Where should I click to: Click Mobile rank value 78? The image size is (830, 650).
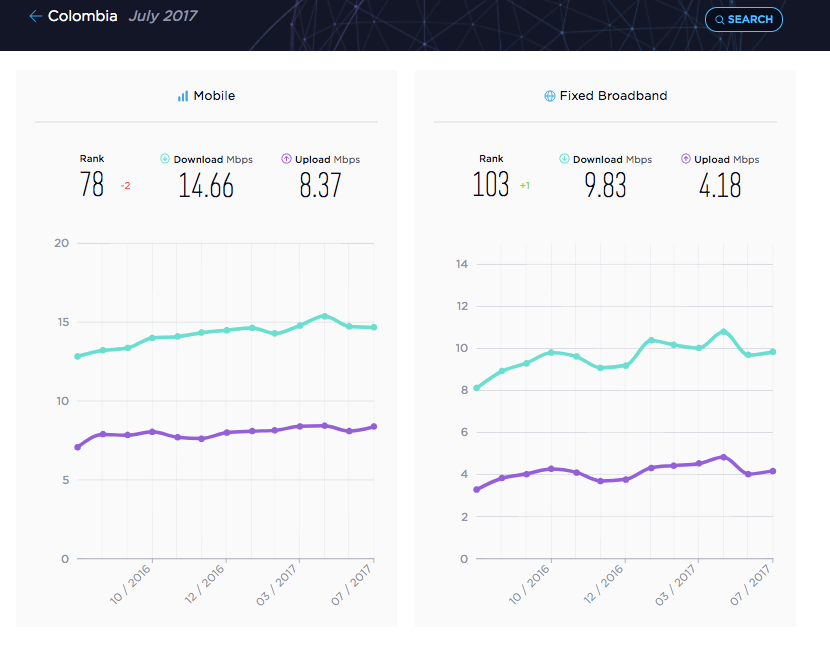(x=92, y=184)
